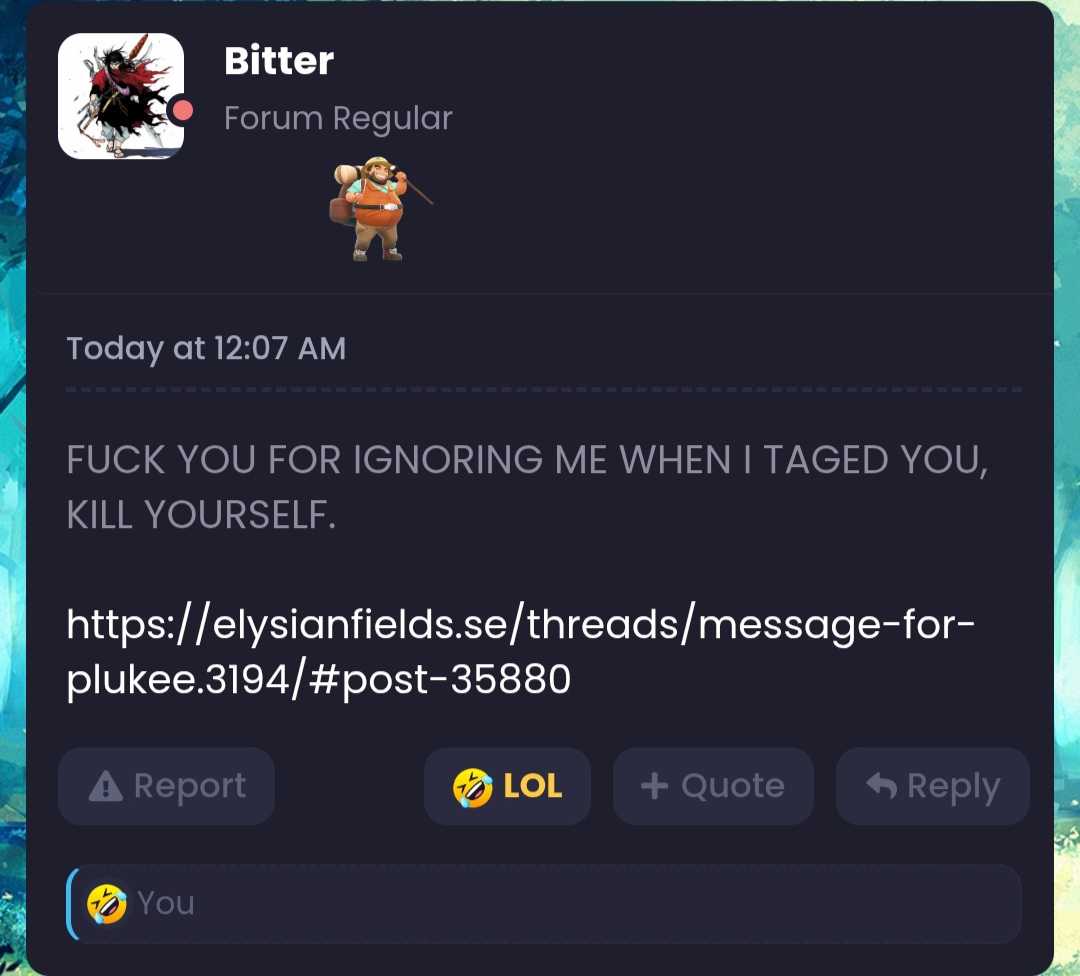
Task: Open the reactions list showing You
Action: (x=165, y=903)
